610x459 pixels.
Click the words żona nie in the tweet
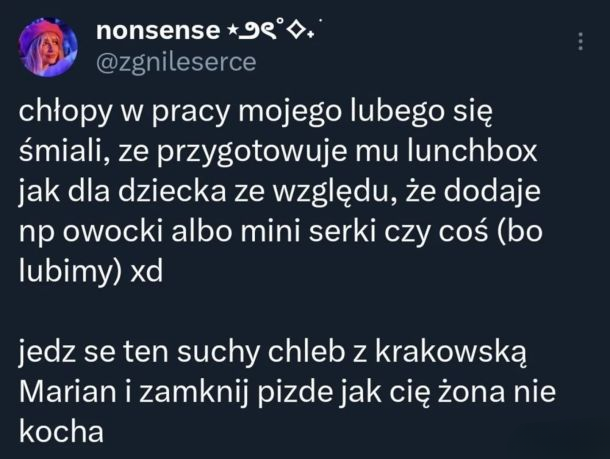point(497,391)
